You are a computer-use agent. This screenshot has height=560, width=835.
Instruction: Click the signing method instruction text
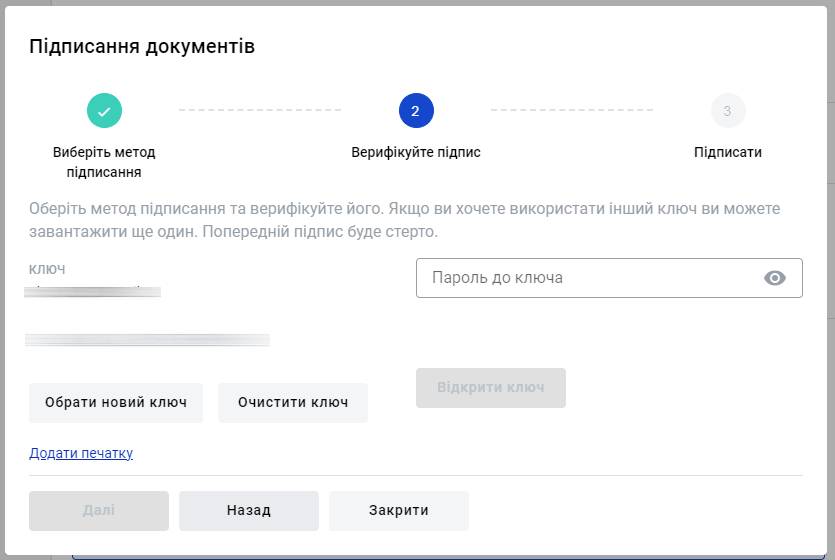pyautogui.click(x=404, y=220)
